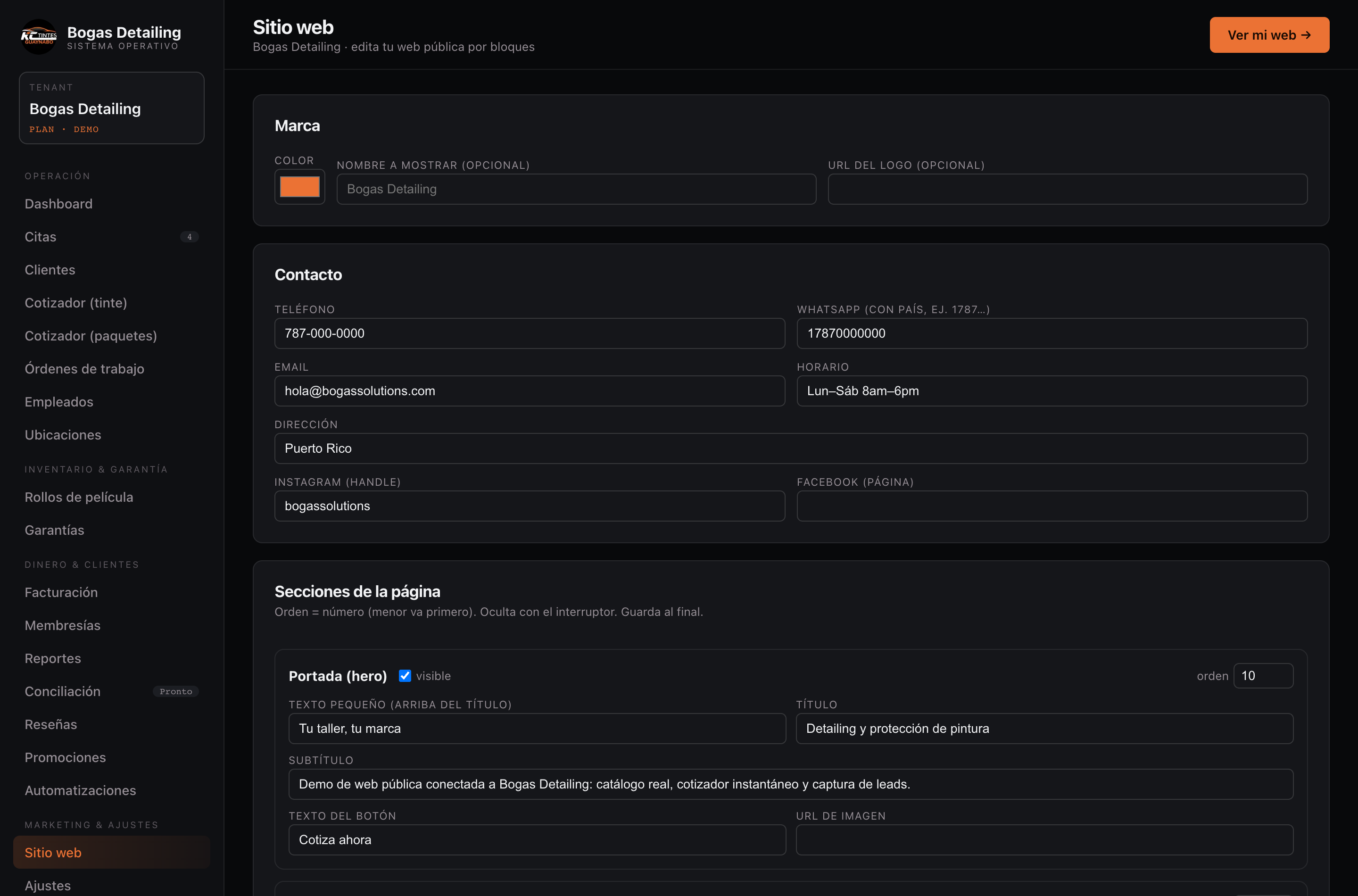The width and height of the screenshot is (1358, 896).
Task: Click the Citas count badge 4
Action: tap(189, 237)
